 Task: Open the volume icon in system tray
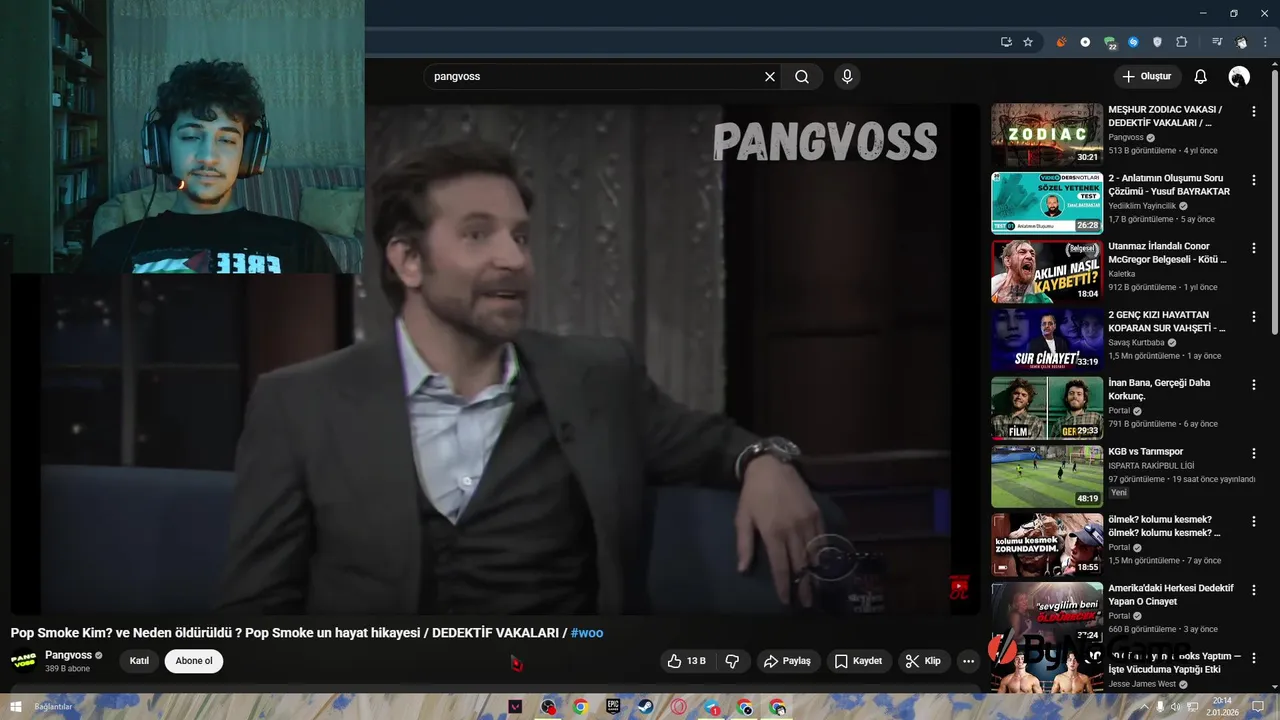point(1175,707)
